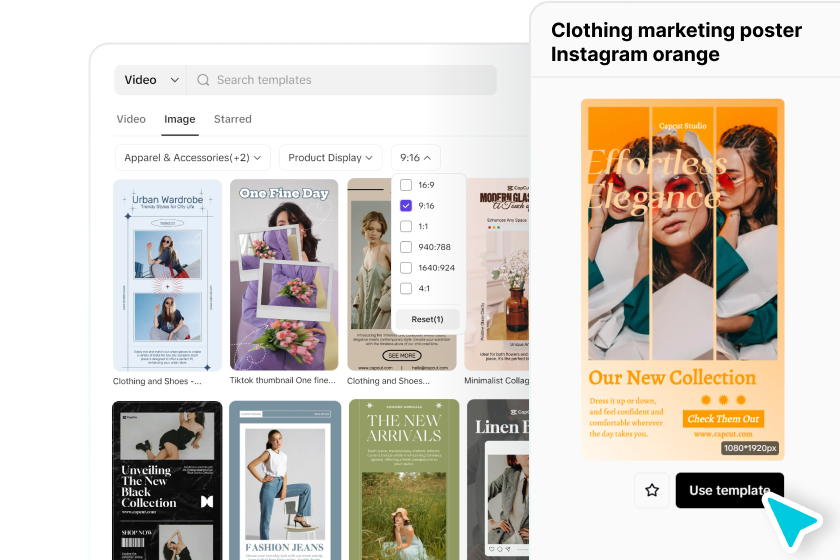840x560 pixels.
Task: Open the Linen template thumbnail
Action: tap(498, 480)
